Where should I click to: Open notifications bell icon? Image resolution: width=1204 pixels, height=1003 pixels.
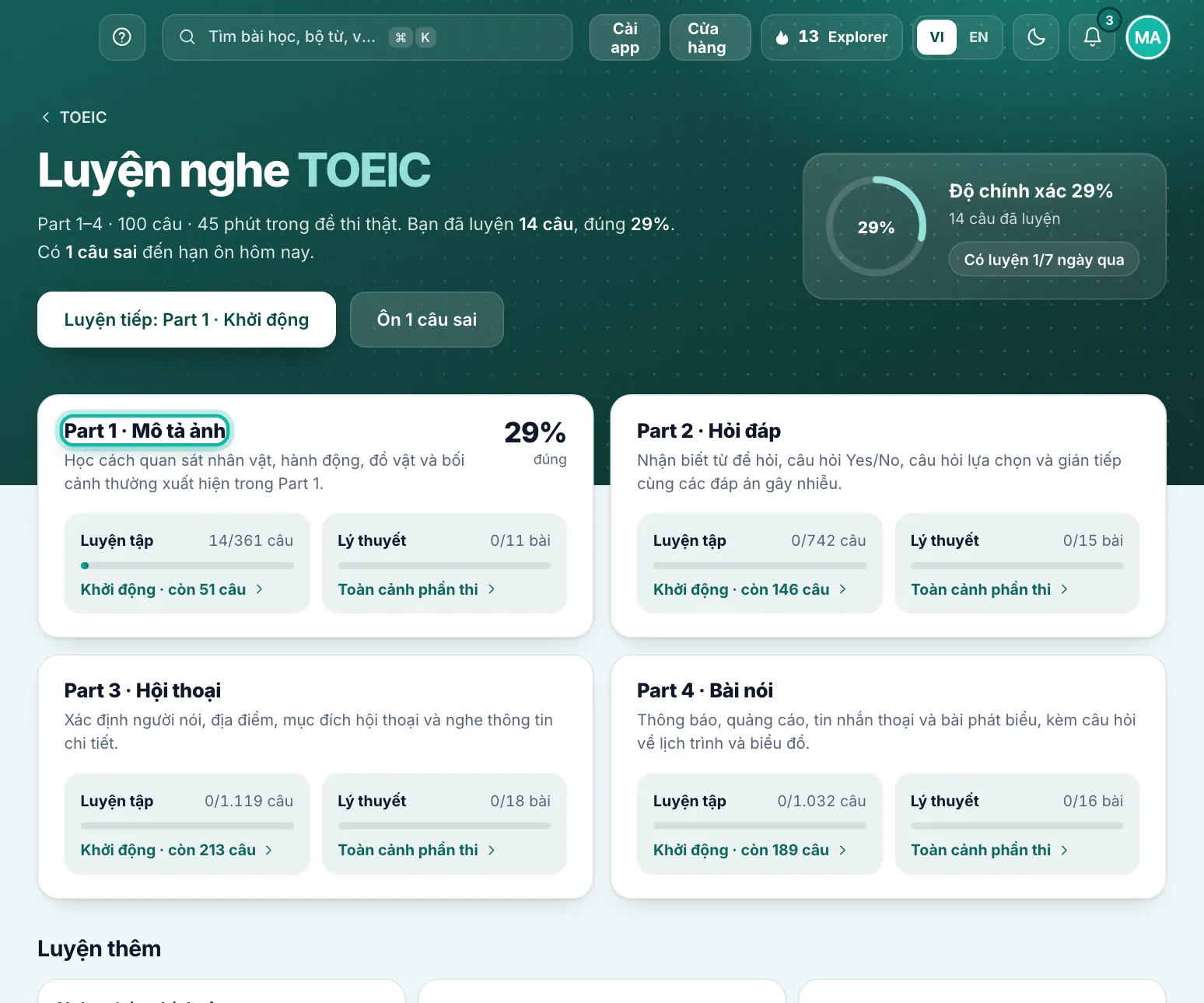click(x=1092, y=37)
